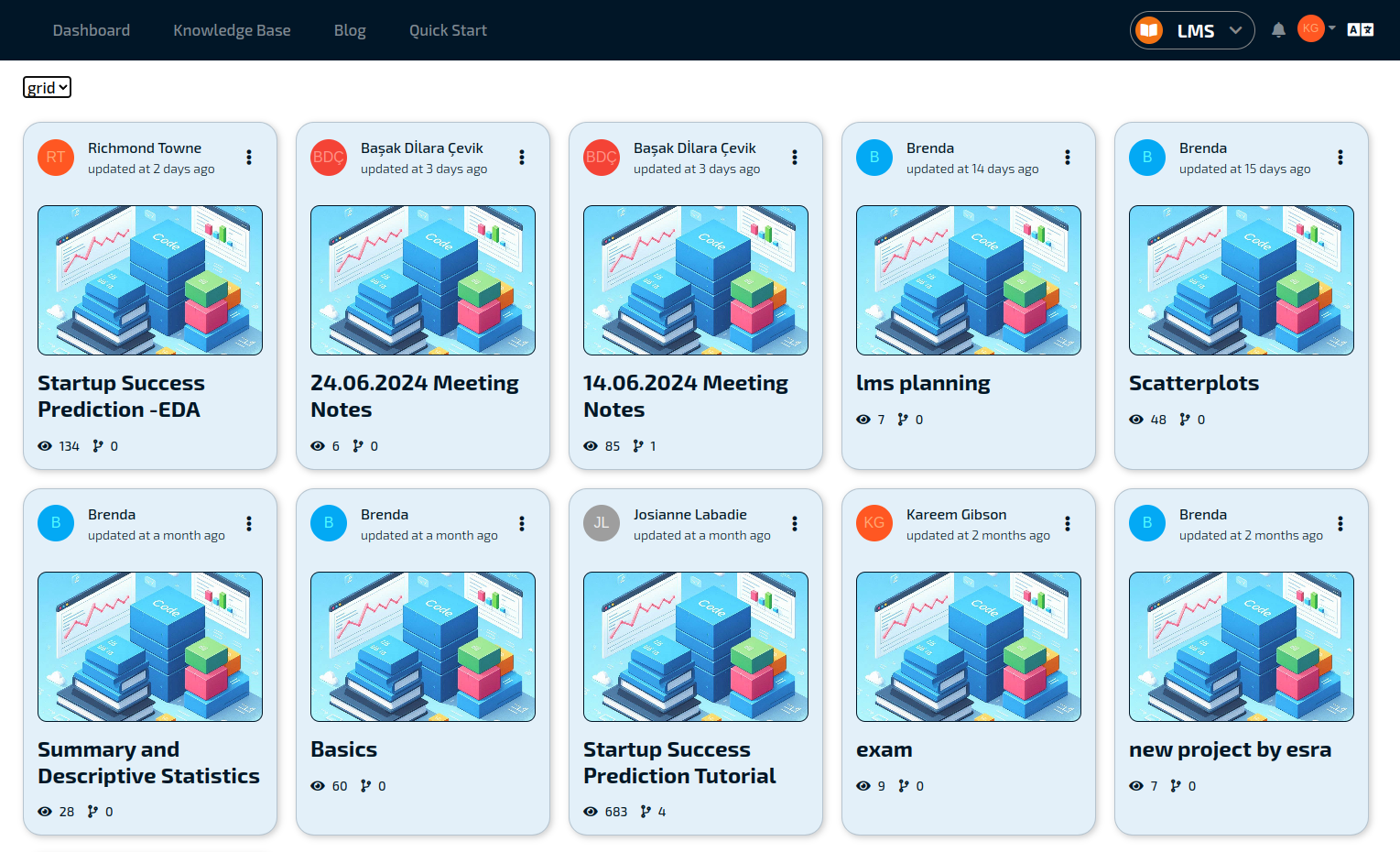The image size is (1400, 852).
Task: Open kebab menu on exam card
Action: [x=1067, y=524]
